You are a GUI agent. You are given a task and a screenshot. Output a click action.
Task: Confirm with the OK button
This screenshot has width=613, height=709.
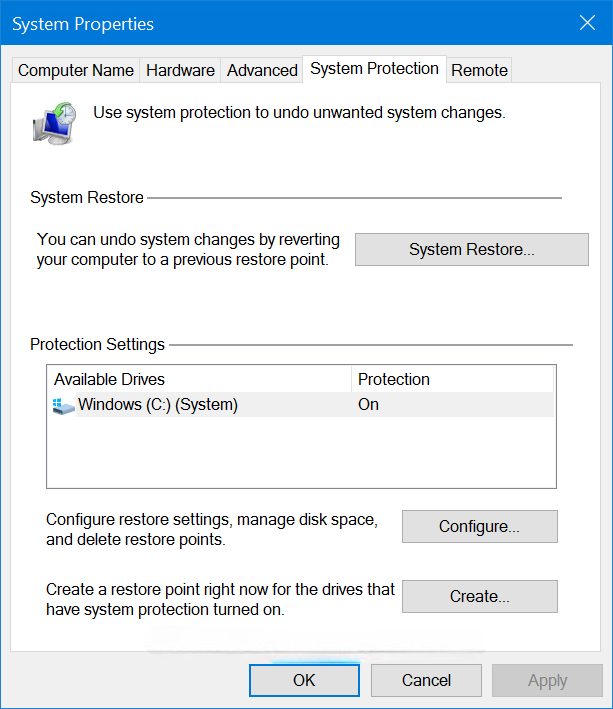tap(304, 680)
